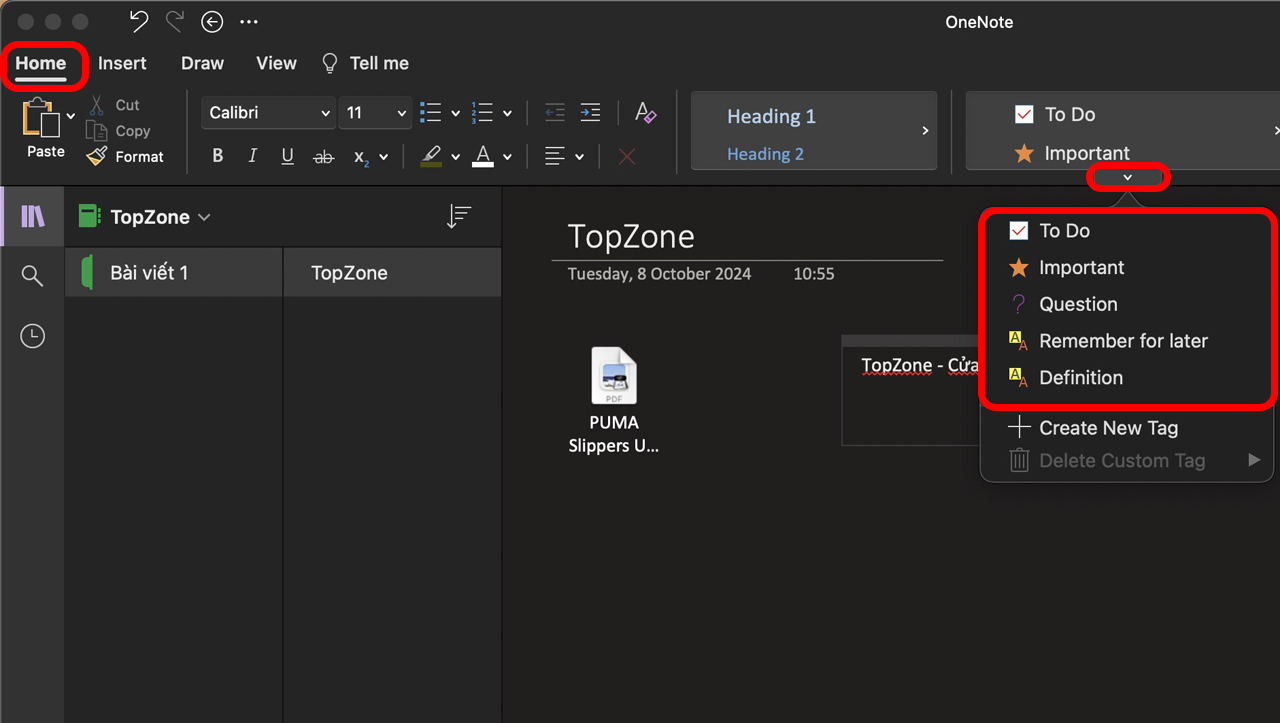Viewport: 1280px width, 723px height.
Task: Click the Redo arrow in title bar
Action: [x=175, y=21]
